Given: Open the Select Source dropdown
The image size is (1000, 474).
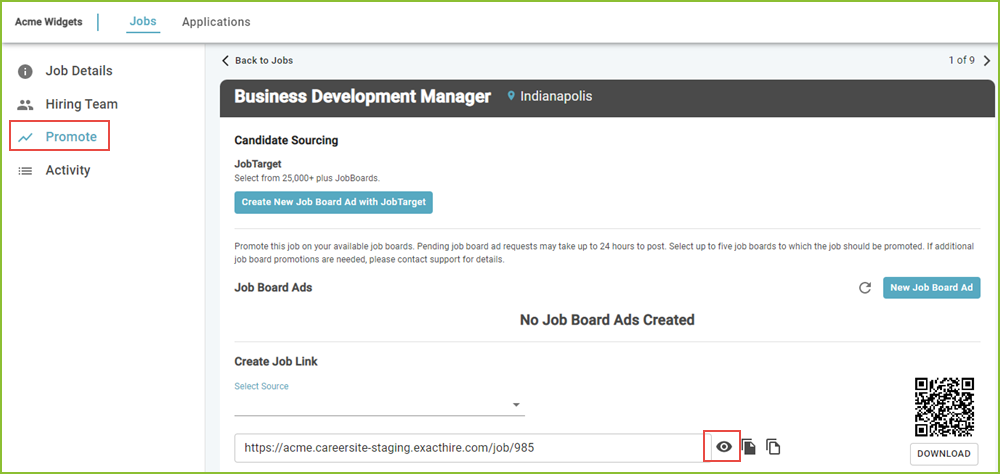Looking at the screenshot, I should [379, 404].
